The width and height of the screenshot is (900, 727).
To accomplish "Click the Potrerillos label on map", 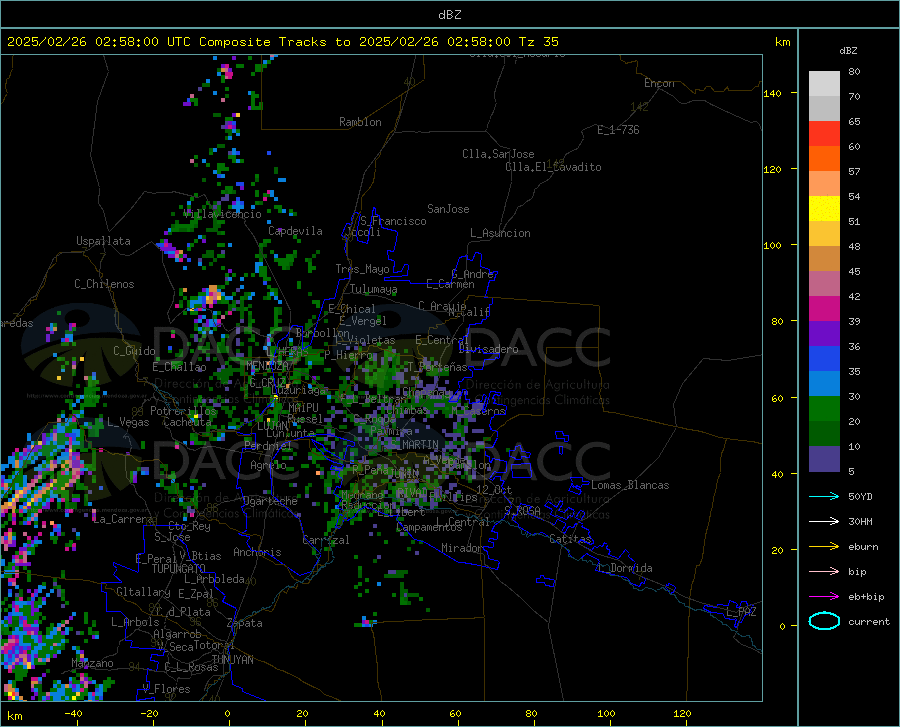I will pos(183,411).
